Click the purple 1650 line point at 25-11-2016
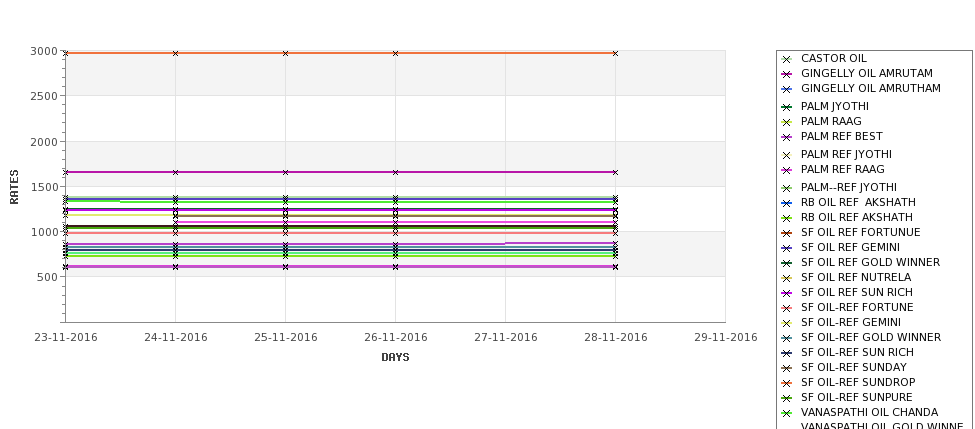975x429 pixels. pyautogui.click(x=285, y=172)
